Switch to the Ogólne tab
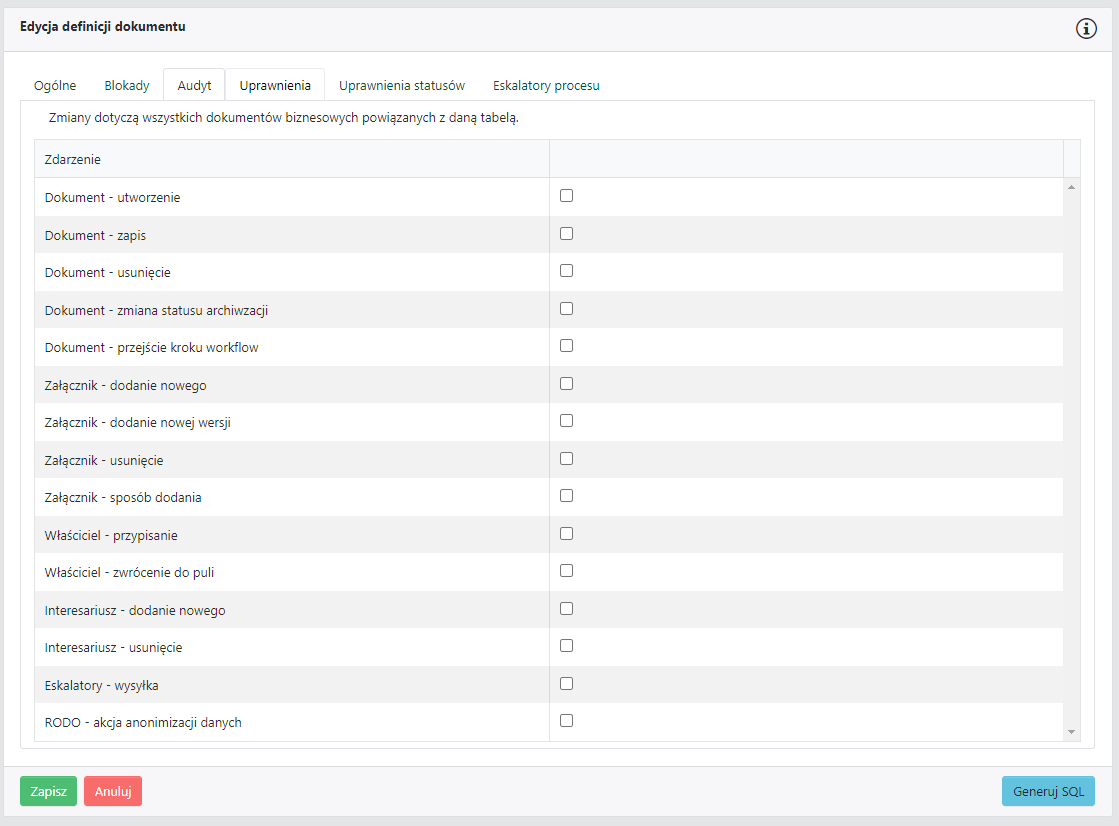Image resolution: width=1119 pixels, height=826 pixels. (x=55, y=85)
